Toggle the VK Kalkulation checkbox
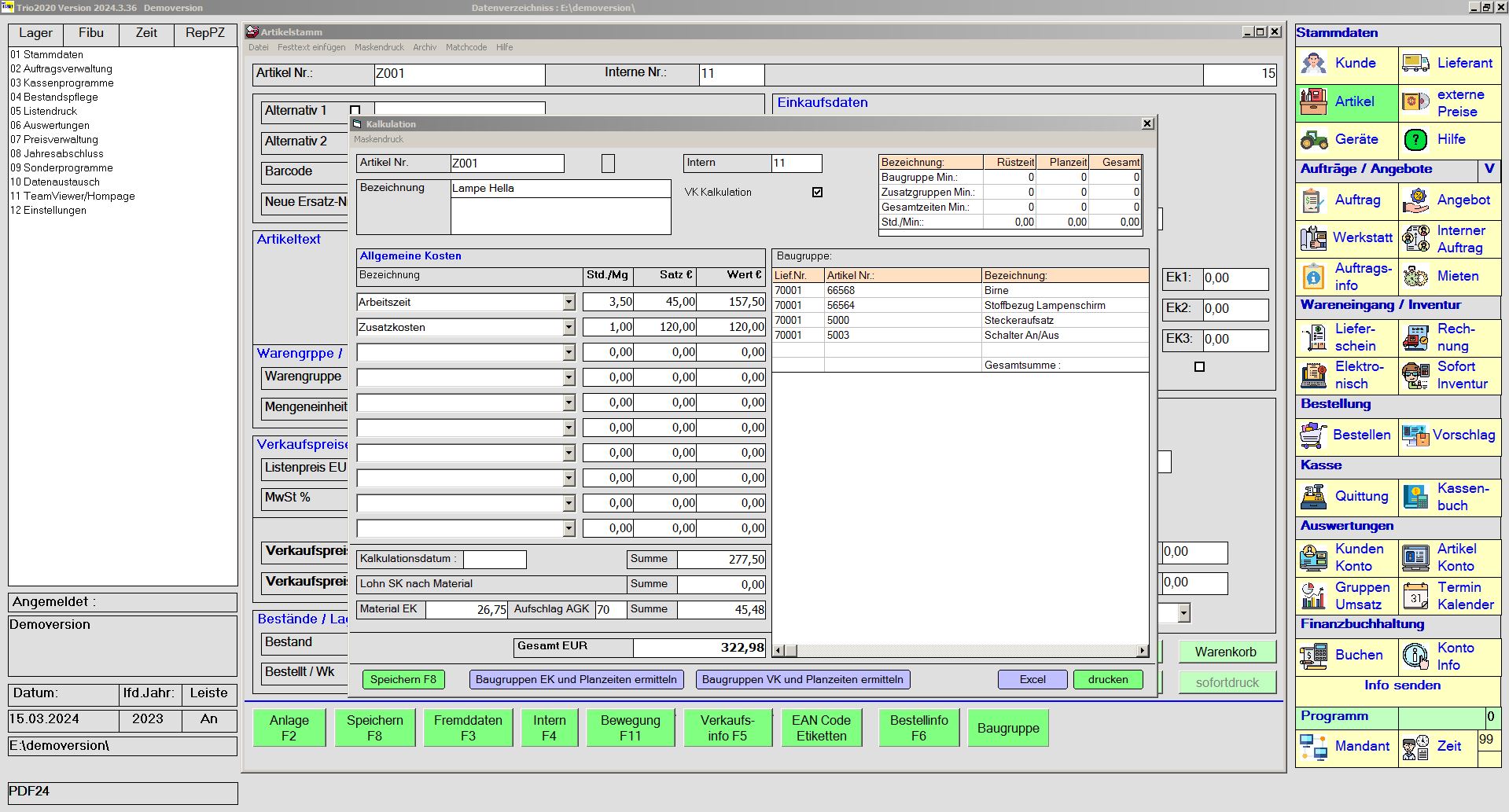The height and width of the screenshot is (812, 1509). [817, 192]
